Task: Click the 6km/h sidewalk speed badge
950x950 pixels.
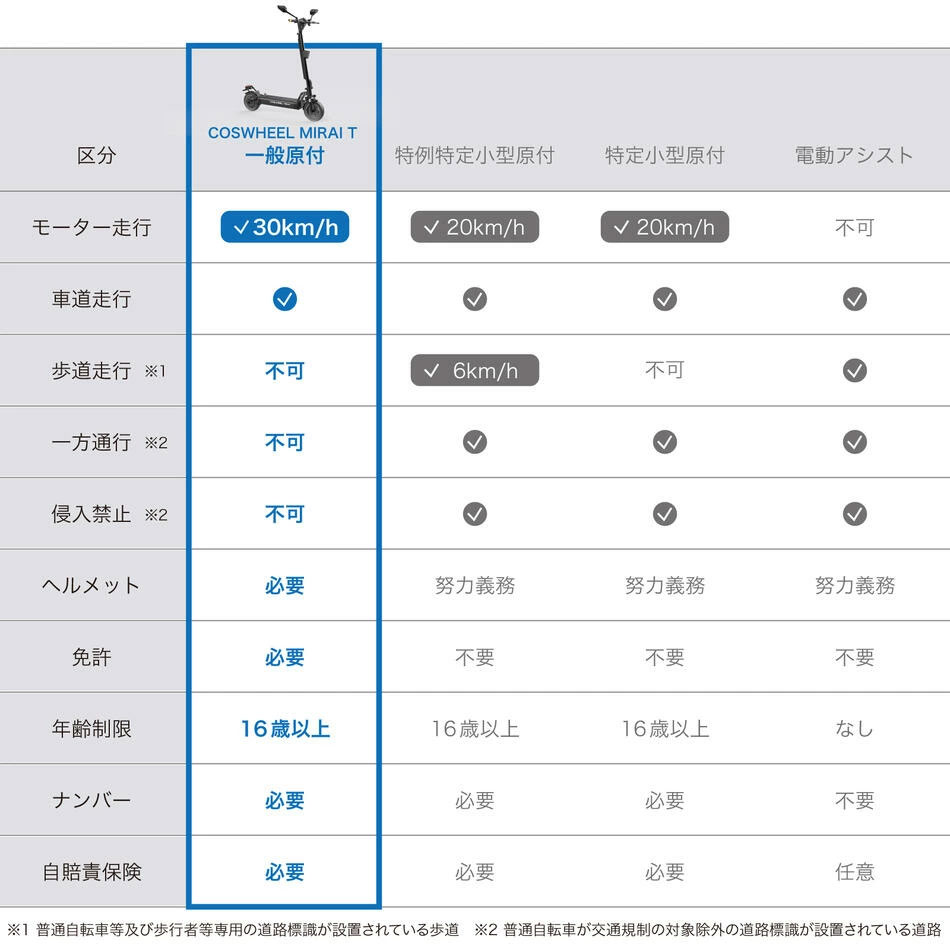Action: point(474,370)
